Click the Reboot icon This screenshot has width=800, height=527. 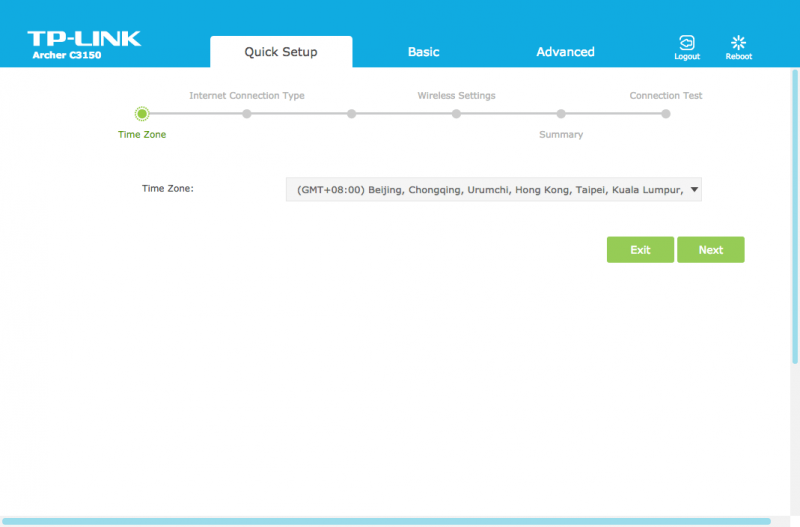pyautogui.click(x=738, y=43)
